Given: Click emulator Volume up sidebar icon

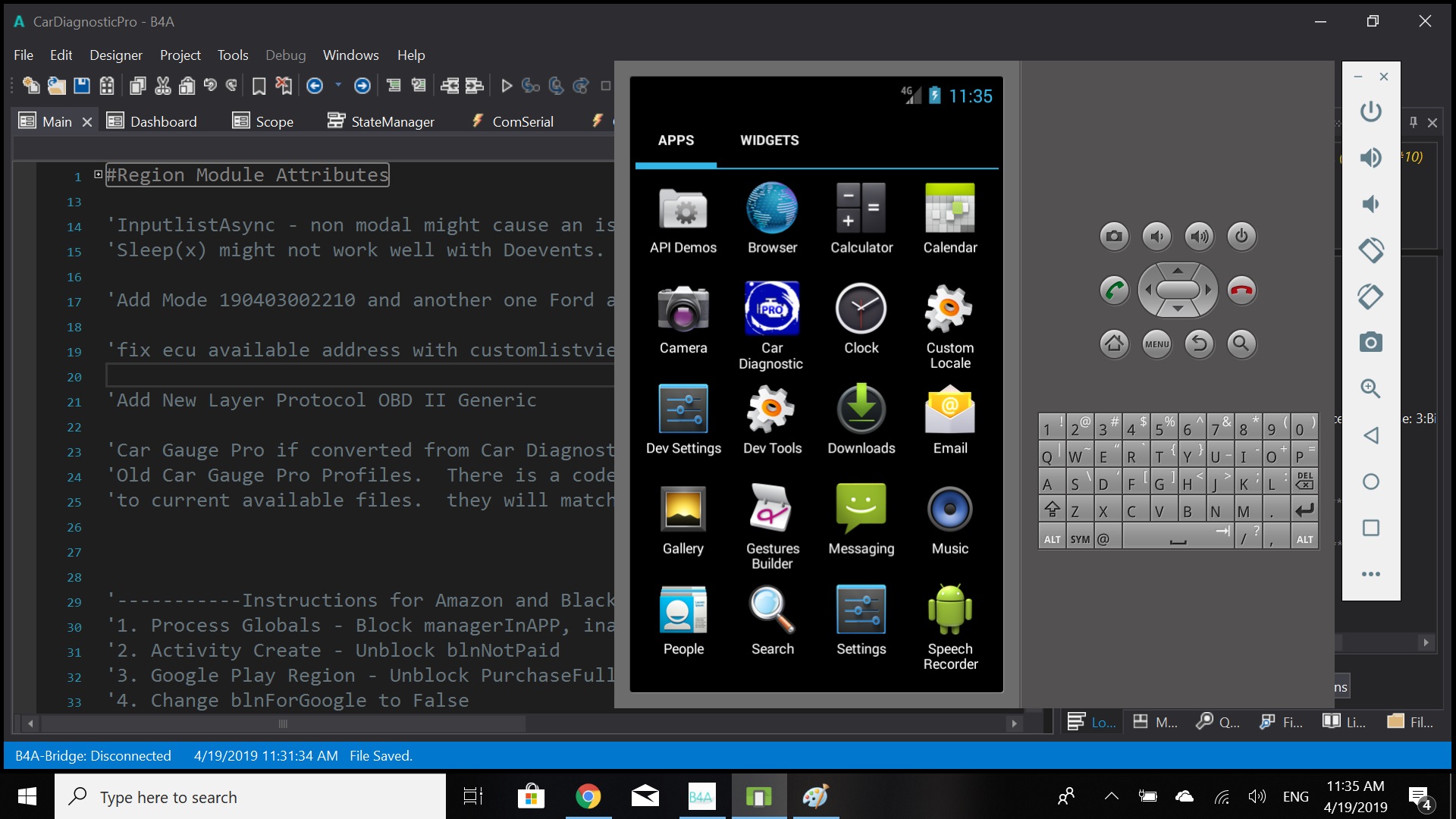Looking at the screenshot, I should coord(1370,158).
